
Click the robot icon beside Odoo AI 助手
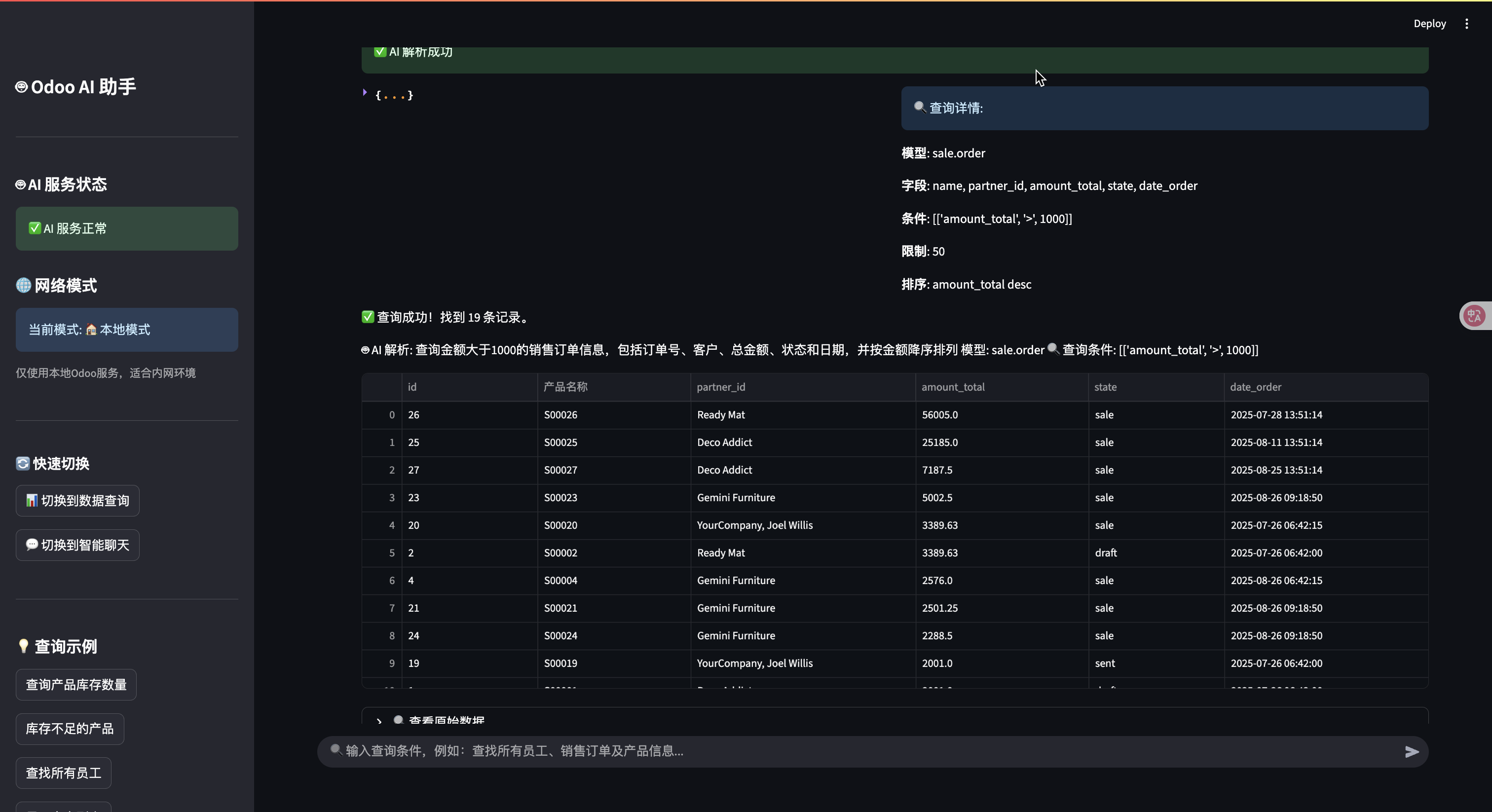click(x=21, y=87)
